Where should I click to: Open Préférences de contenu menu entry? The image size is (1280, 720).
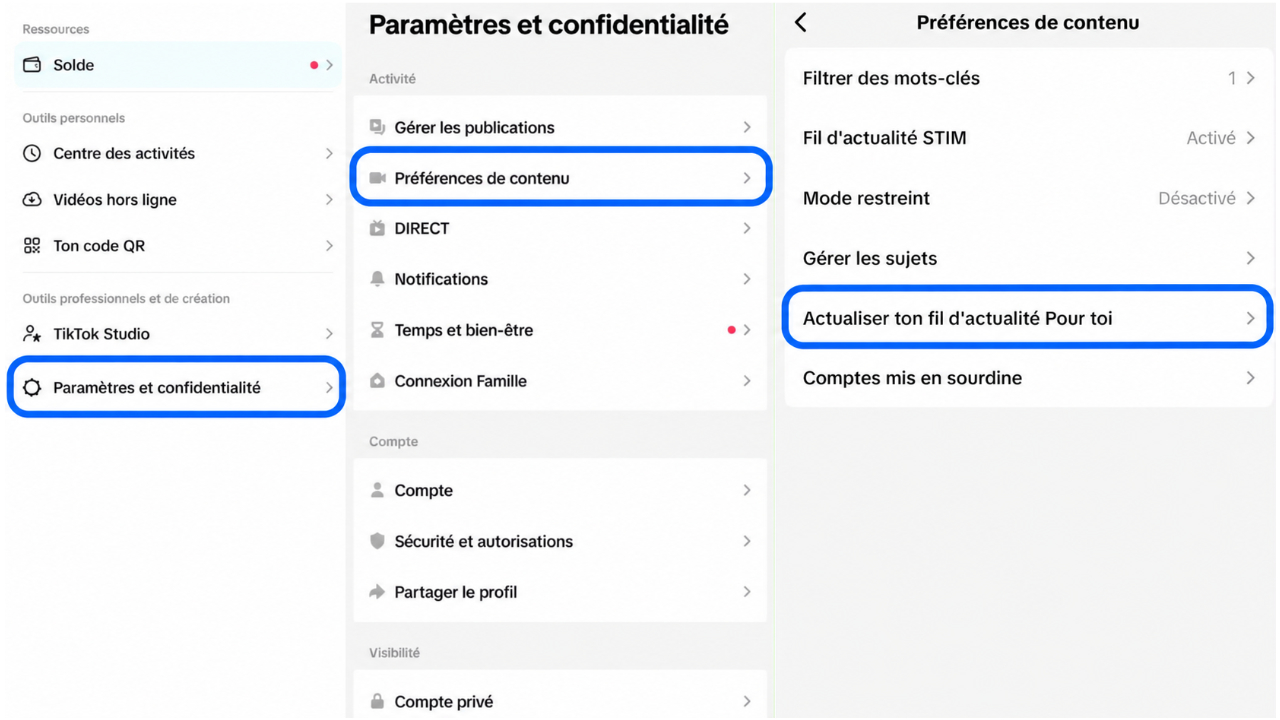coord(560,178)
